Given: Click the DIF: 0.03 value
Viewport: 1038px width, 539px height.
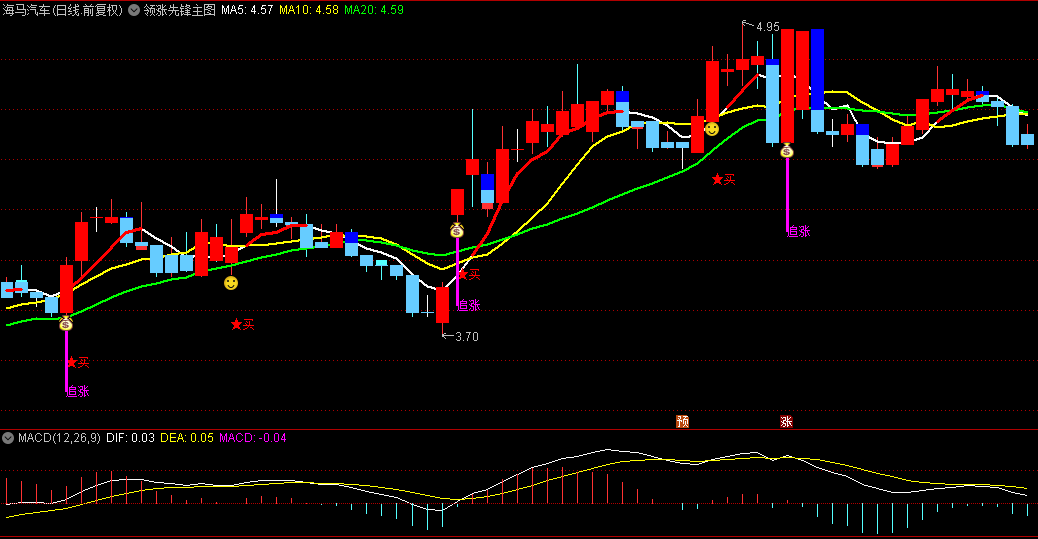Looking at the screenshot, I should point(130,438).
